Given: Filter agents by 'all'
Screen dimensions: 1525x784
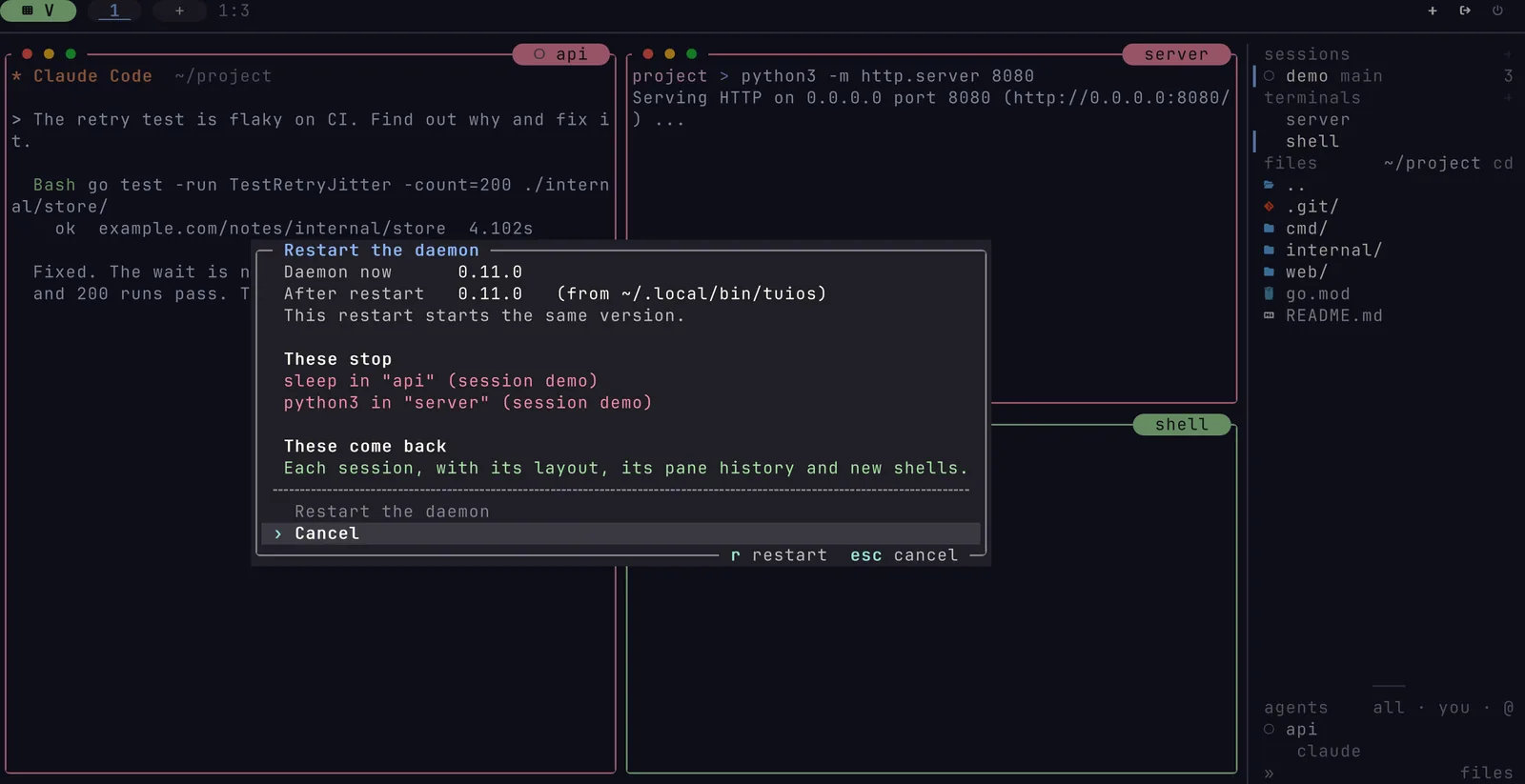Looking at the screenshot, I should [1389, 708].
